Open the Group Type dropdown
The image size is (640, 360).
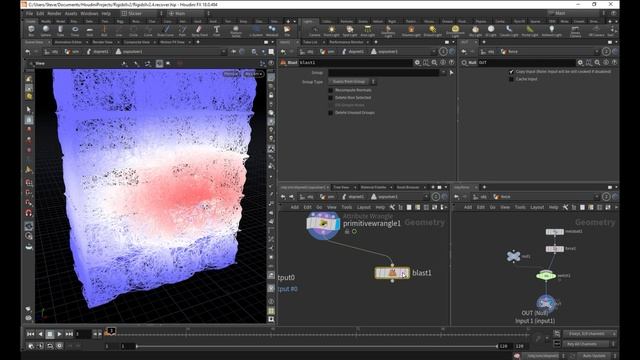coord(352,82)
